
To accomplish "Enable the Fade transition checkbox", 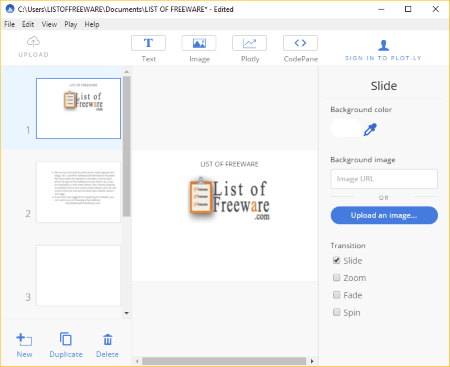I will click(336, 295).
